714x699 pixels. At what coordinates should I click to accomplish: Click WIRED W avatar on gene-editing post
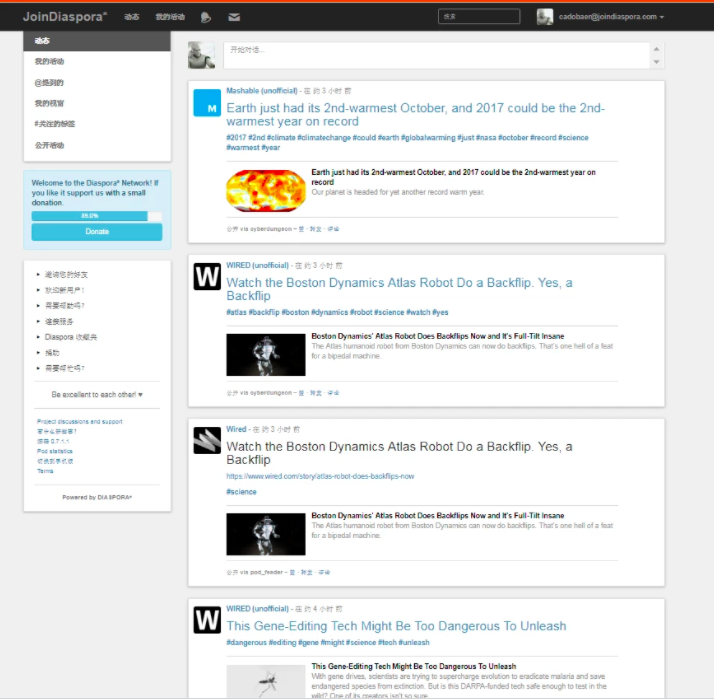[207, 620]
